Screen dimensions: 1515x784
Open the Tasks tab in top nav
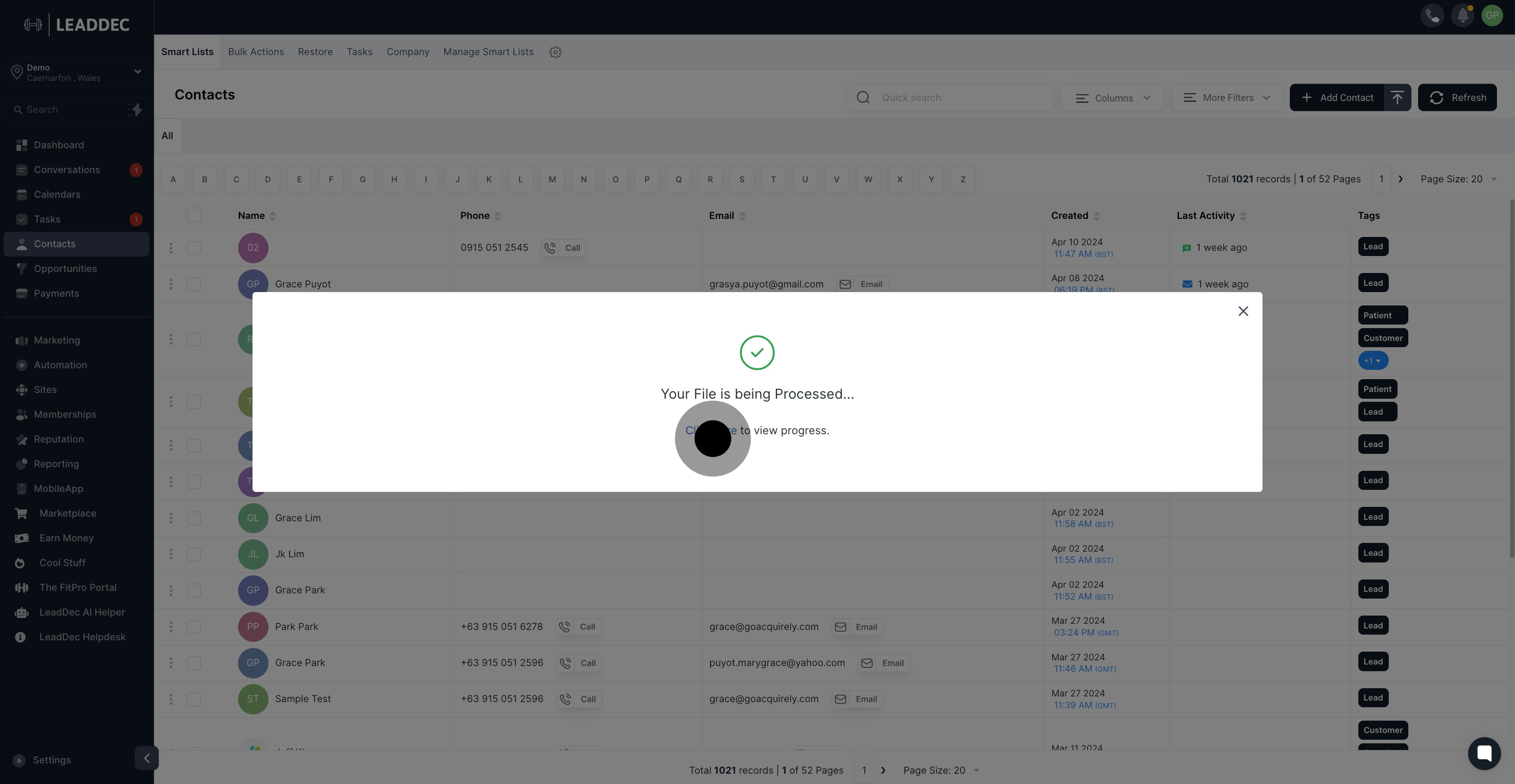click(x=359, y=52)
